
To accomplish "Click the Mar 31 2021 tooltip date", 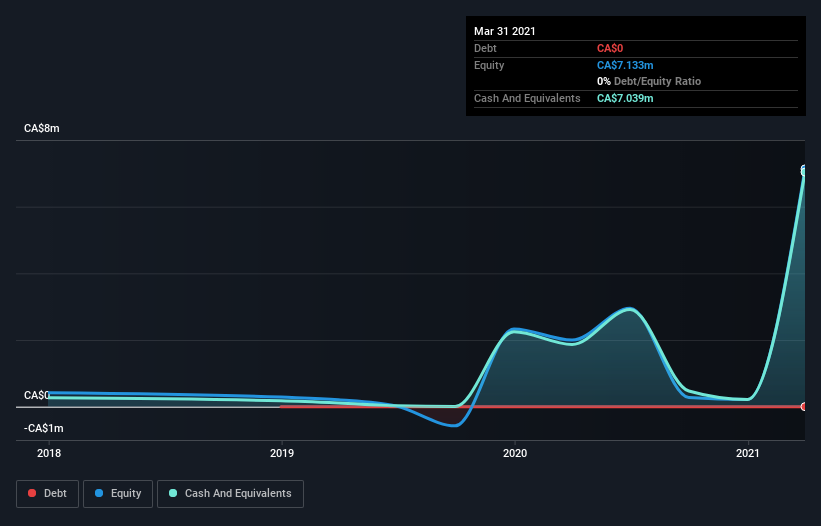I will (x=505, y=31).
